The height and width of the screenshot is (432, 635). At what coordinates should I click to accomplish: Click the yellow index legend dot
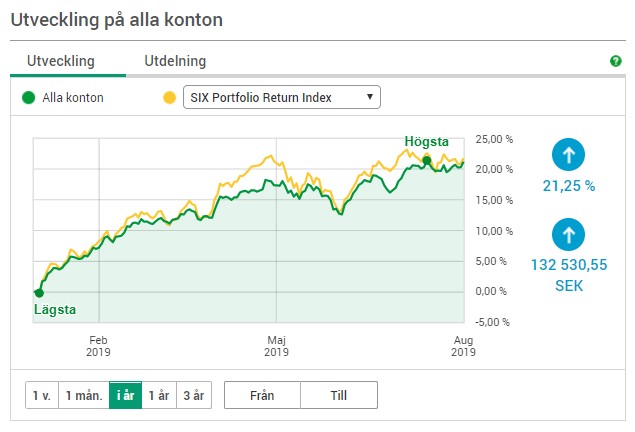click(x=169, y=98)
